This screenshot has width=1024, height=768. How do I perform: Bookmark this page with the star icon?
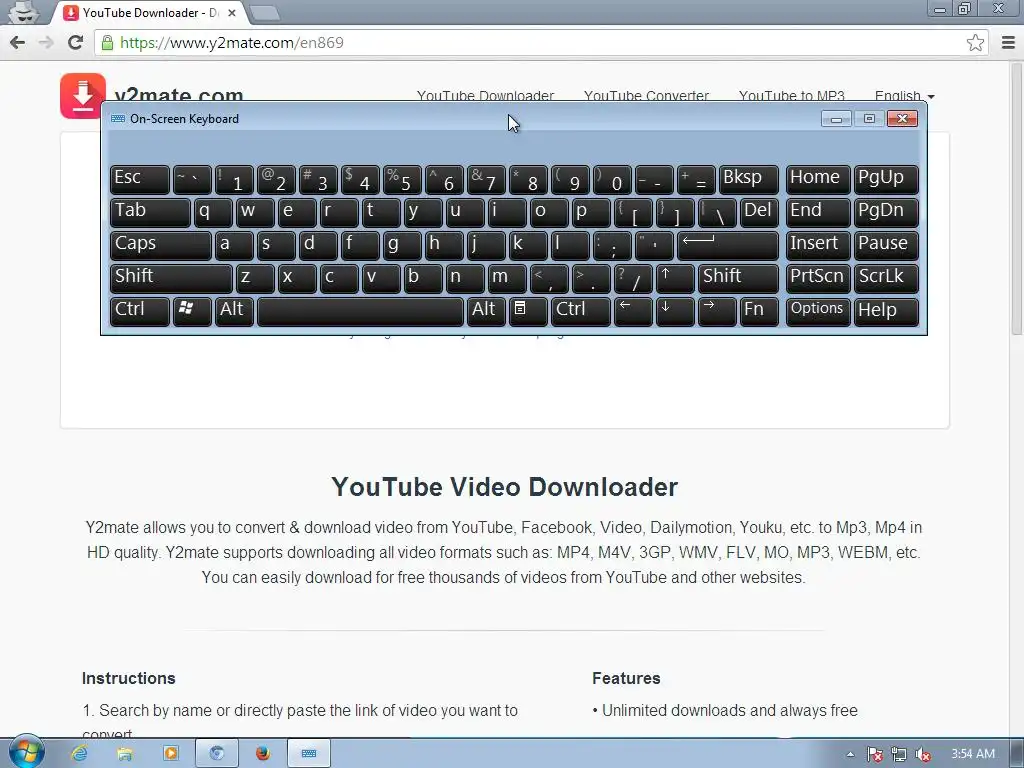point(975,42)
